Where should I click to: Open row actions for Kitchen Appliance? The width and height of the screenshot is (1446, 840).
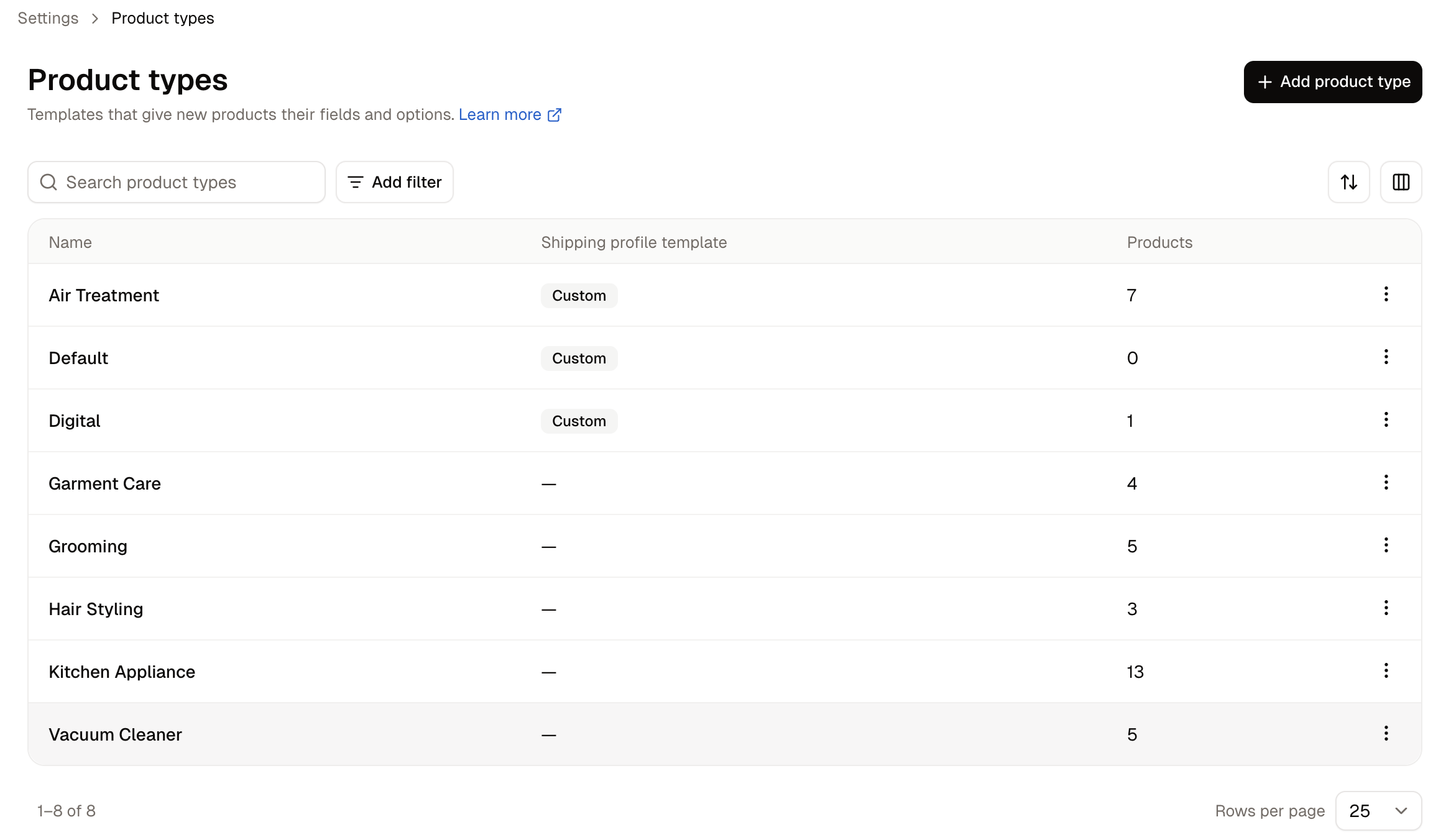click(1386, 671)
